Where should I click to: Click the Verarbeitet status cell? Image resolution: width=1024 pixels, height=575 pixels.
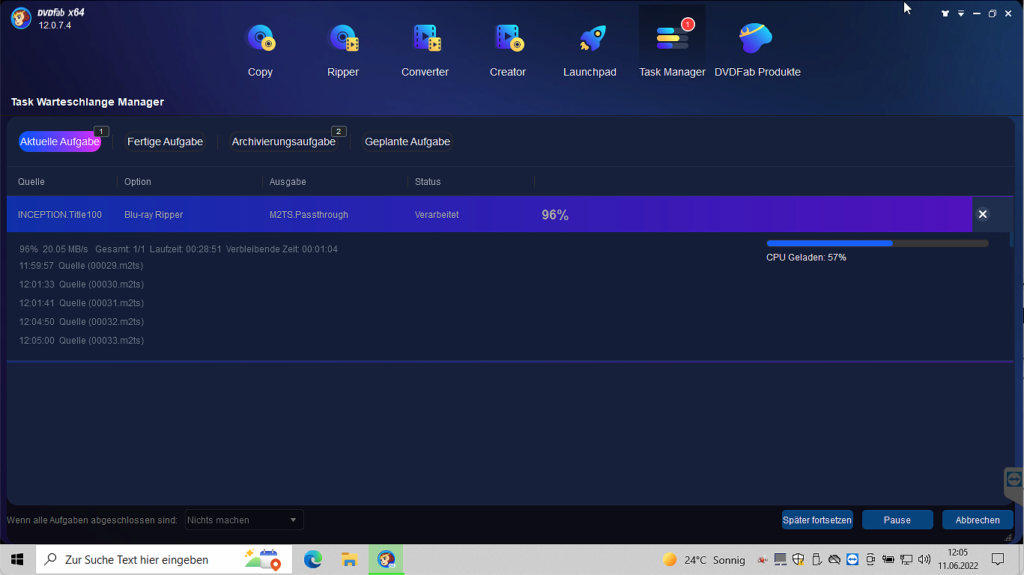point(436,214)
